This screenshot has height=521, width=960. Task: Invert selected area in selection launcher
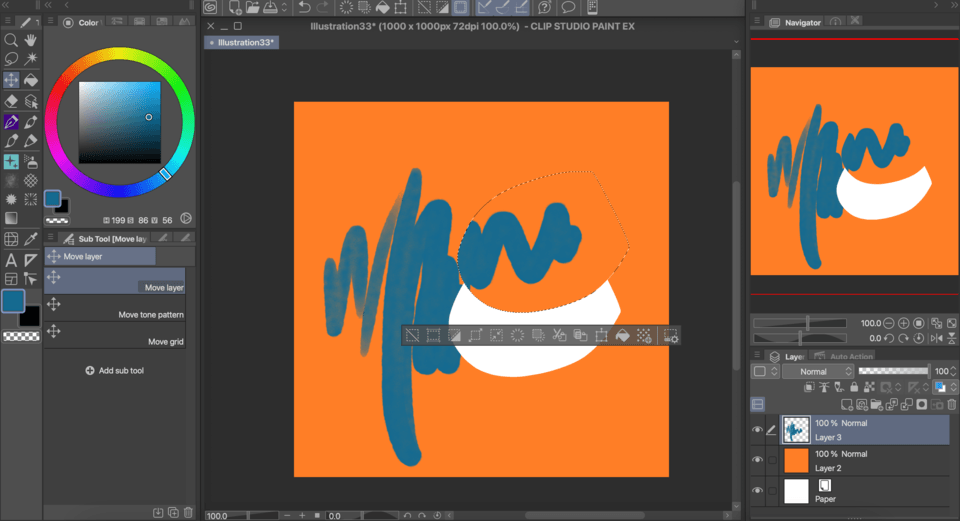(x=454, y=335)
